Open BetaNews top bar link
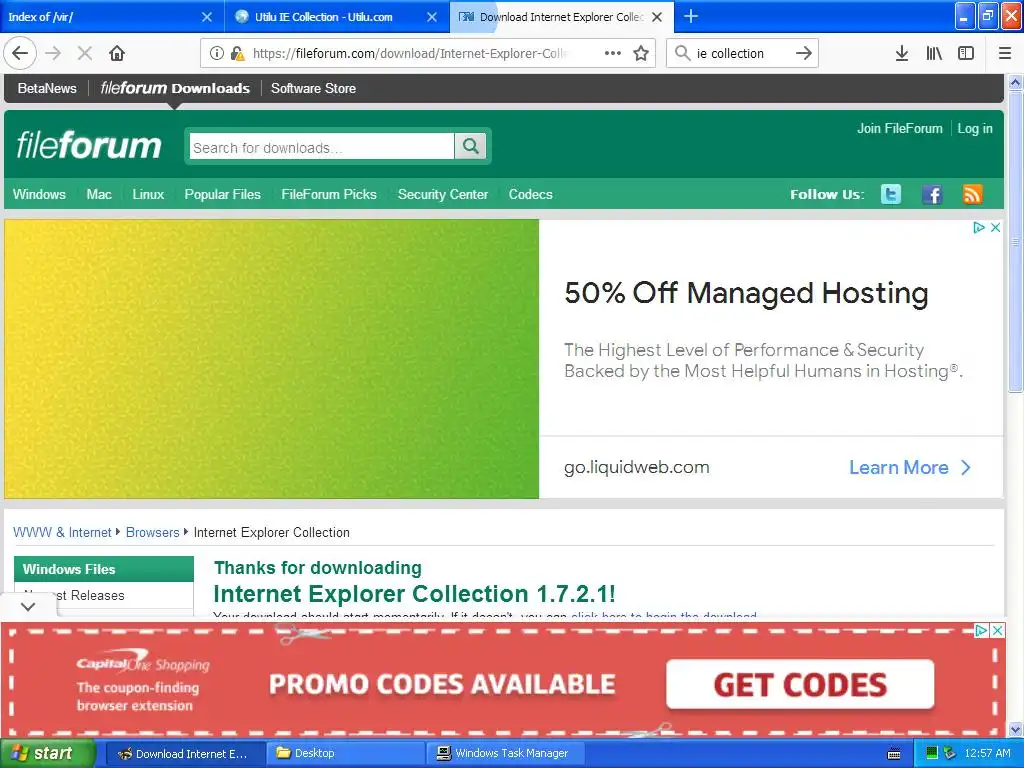The image size is (1024, 768). pos(47,88)
